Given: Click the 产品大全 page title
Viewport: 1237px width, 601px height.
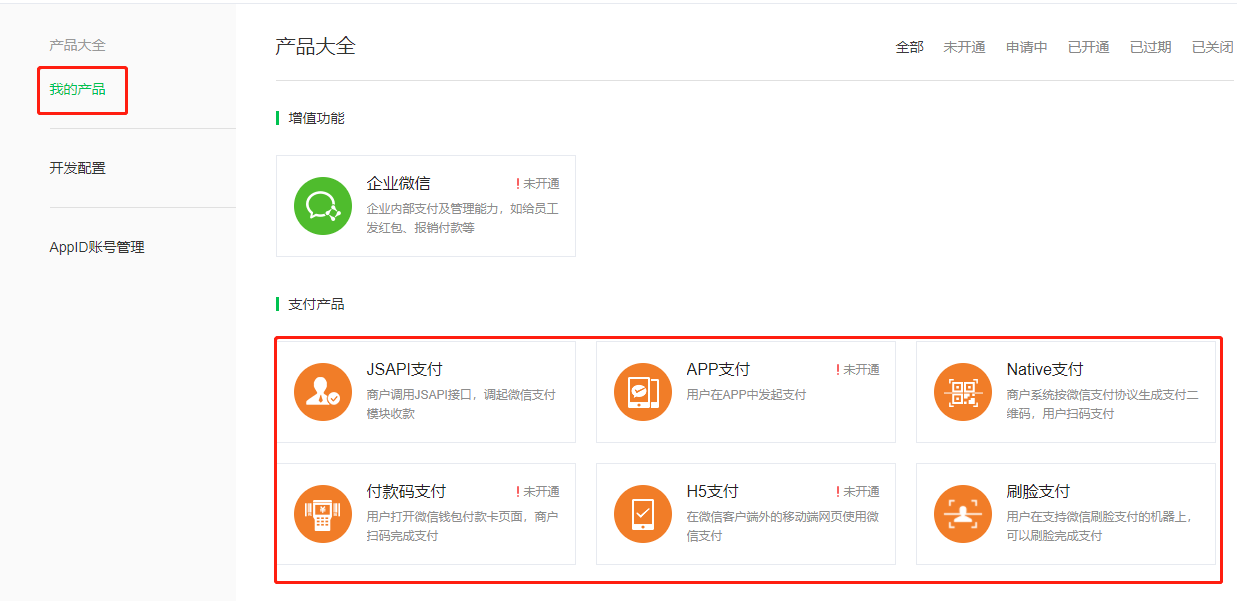Looking at the screenshot, I should tap(315, 46).
